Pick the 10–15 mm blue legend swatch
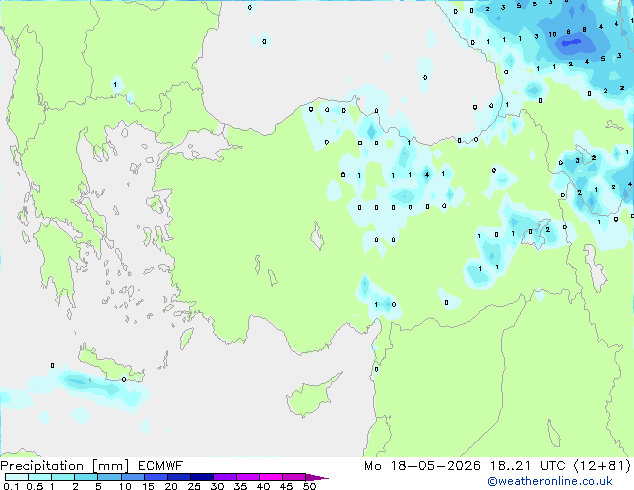The image size is (634, 490). (132, 477)
